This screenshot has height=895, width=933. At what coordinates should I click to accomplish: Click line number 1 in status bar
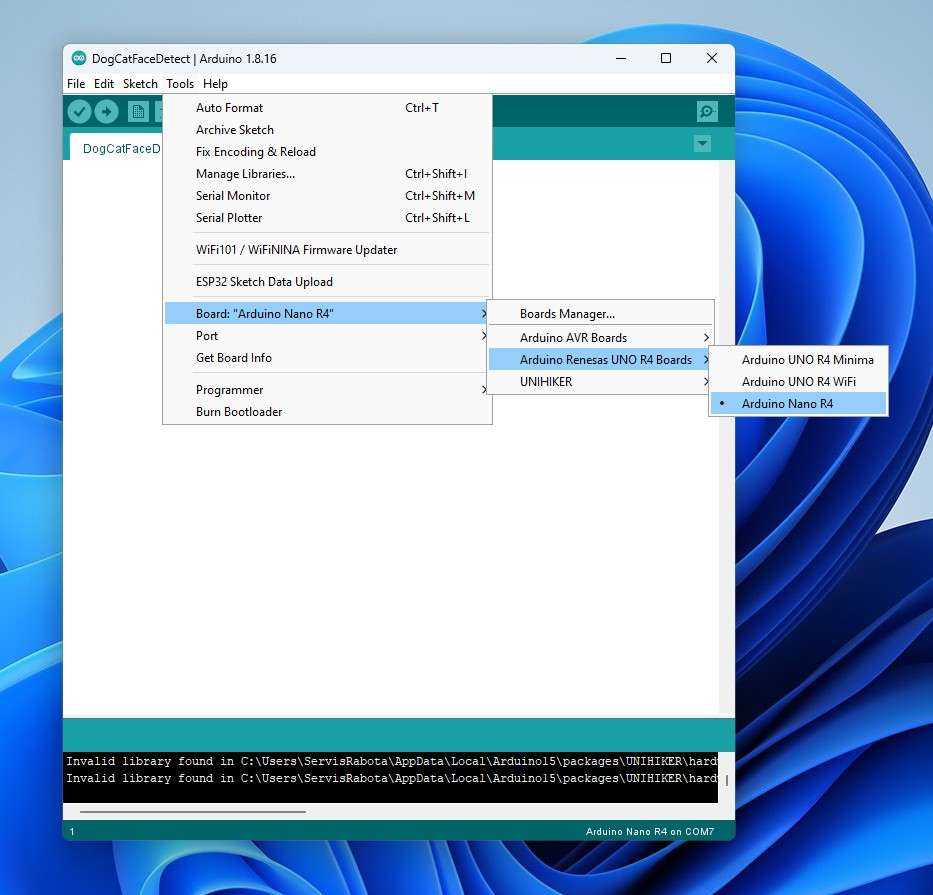pyautogui.click(x=72, y=831)
